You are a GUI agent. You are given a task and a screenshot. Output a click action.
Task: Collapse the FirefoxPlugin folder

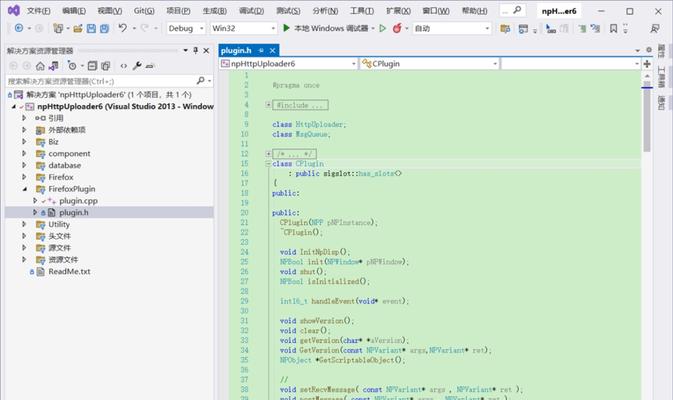(x=24, y=188)
